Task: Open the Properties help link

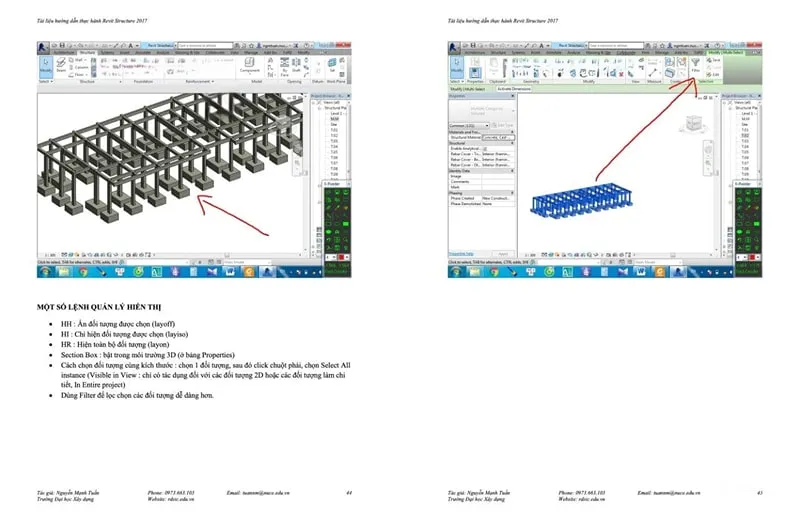Action: click(x=461, y=254)
